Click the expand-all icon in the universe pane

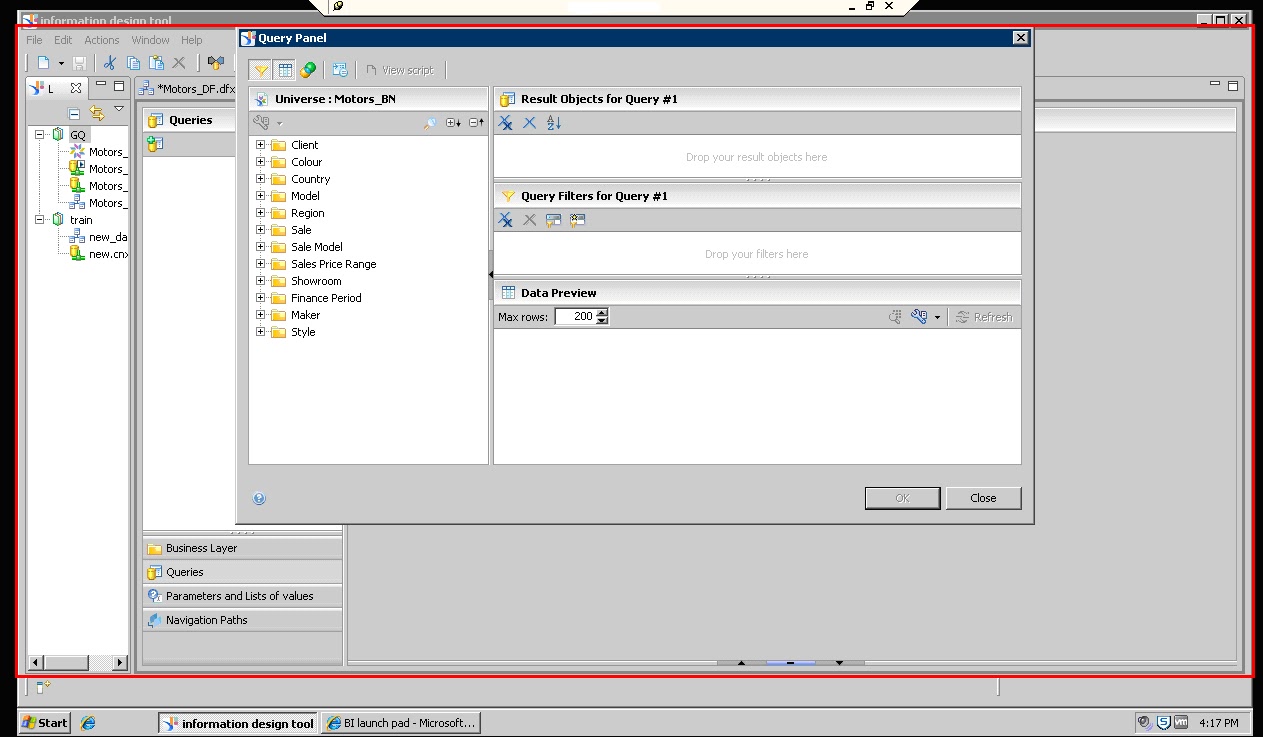[x=452, y=123]
